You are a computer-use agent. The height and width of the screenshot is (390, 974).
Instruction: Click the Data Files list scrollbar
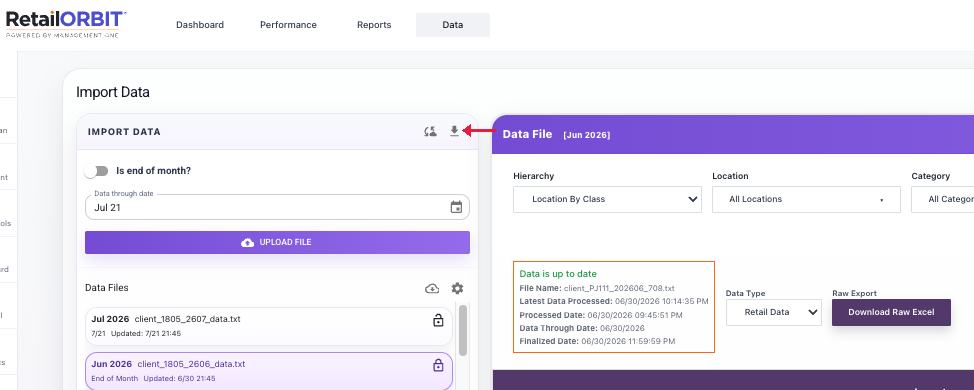(x=463, y=330)
